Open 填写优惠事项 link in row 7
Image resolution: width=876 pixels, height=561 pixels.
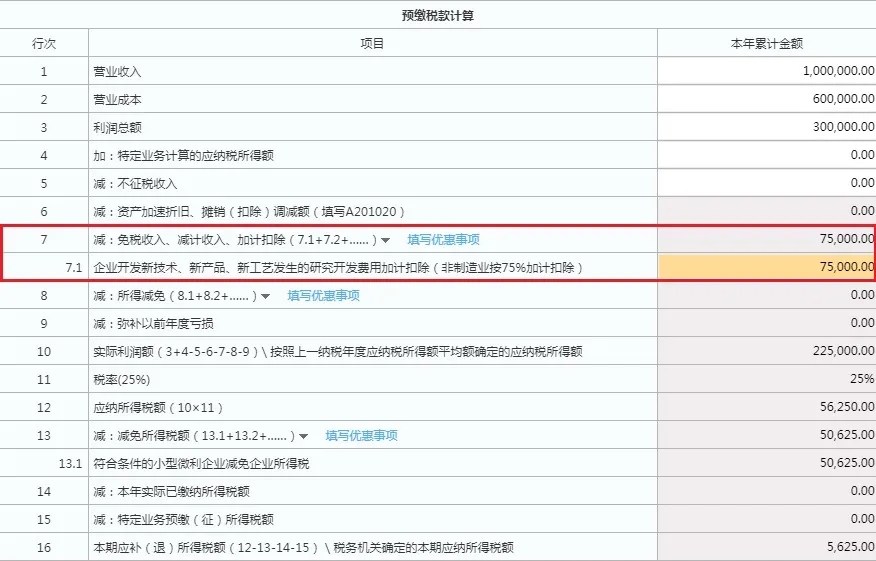click(443, 240)
